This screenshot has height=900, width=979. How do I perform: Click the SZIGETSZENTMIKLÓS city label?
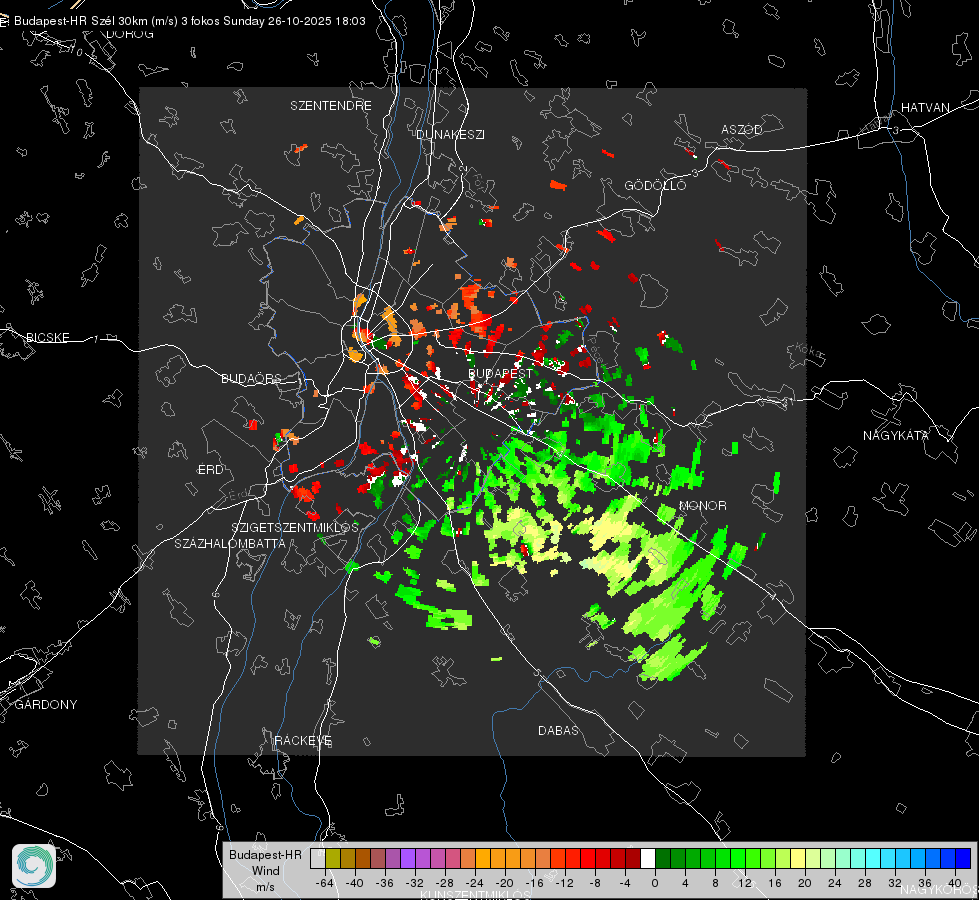(x=295, y=527)
